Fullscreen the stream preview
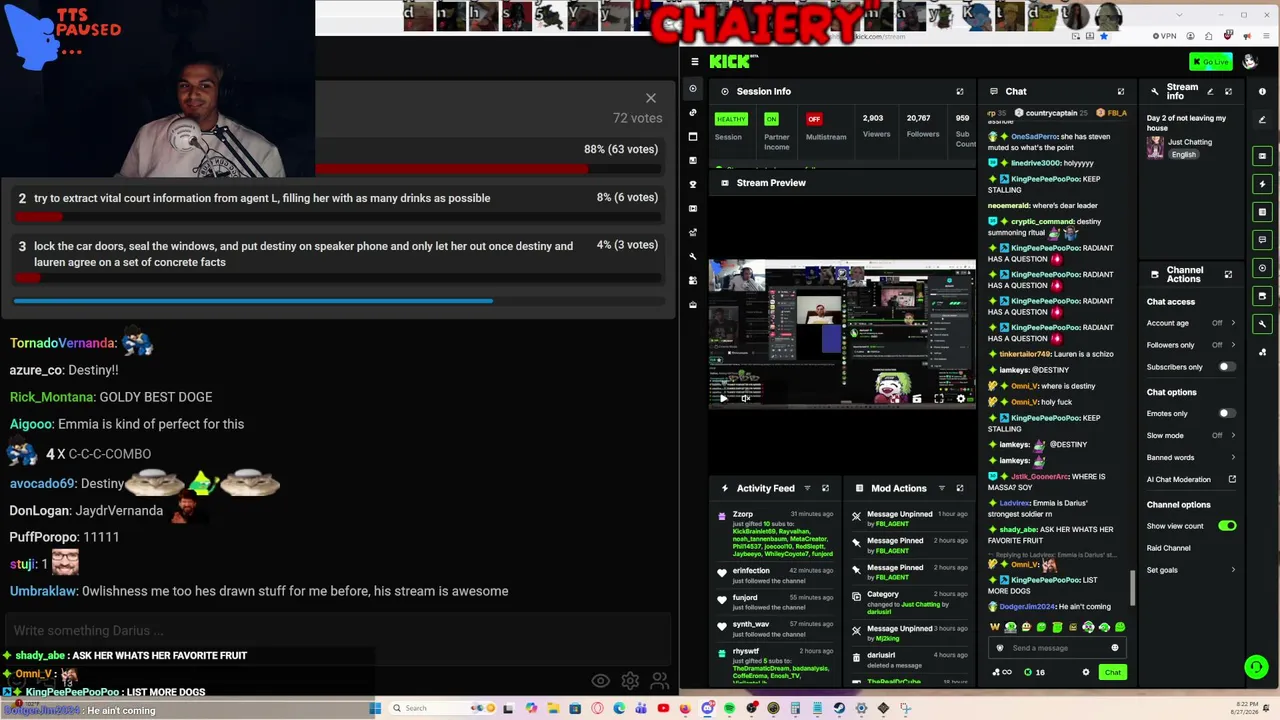The image size is (1280, 720). click(939, 399)
